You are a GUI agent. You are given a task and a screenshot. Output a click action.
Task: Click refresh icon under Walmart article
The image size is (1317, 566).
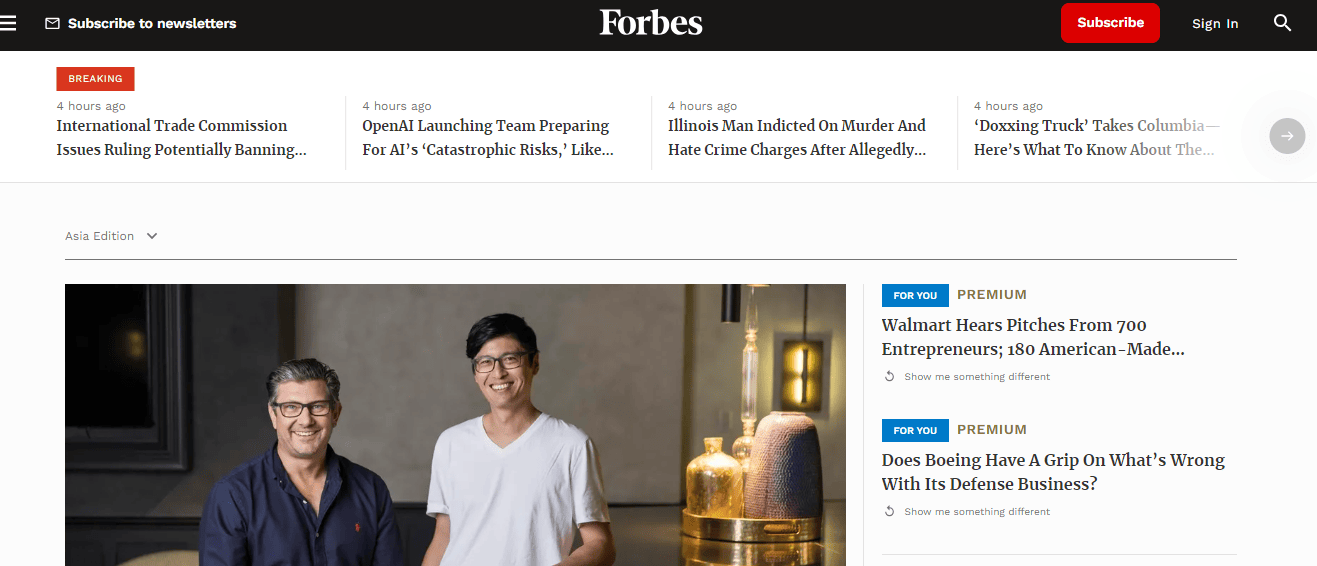tap(889, 377)
